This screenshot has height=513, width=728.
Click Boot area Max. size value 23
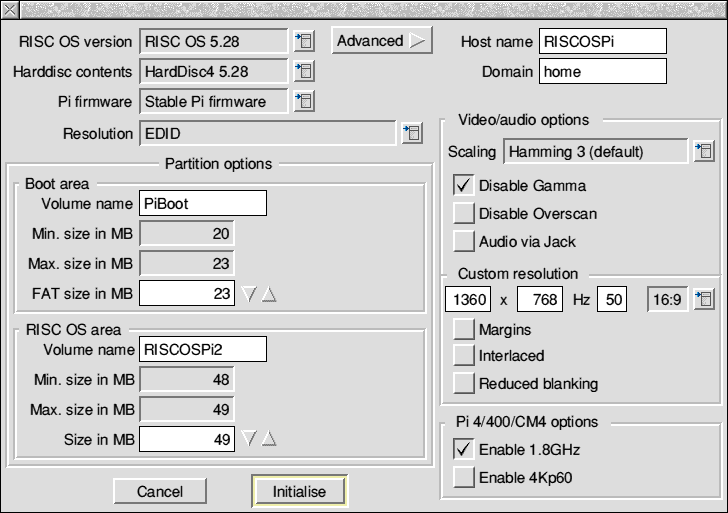[187, 263]
